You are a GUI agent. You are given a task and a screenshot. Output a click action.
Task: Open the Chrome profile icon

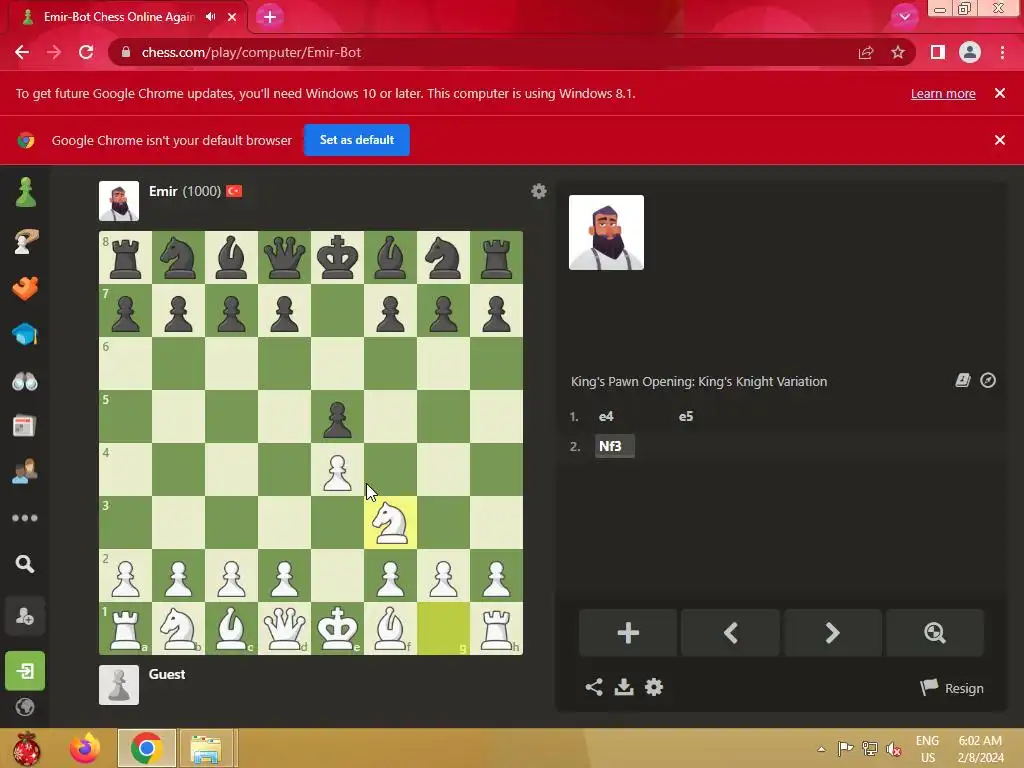[x=970, y=52]
